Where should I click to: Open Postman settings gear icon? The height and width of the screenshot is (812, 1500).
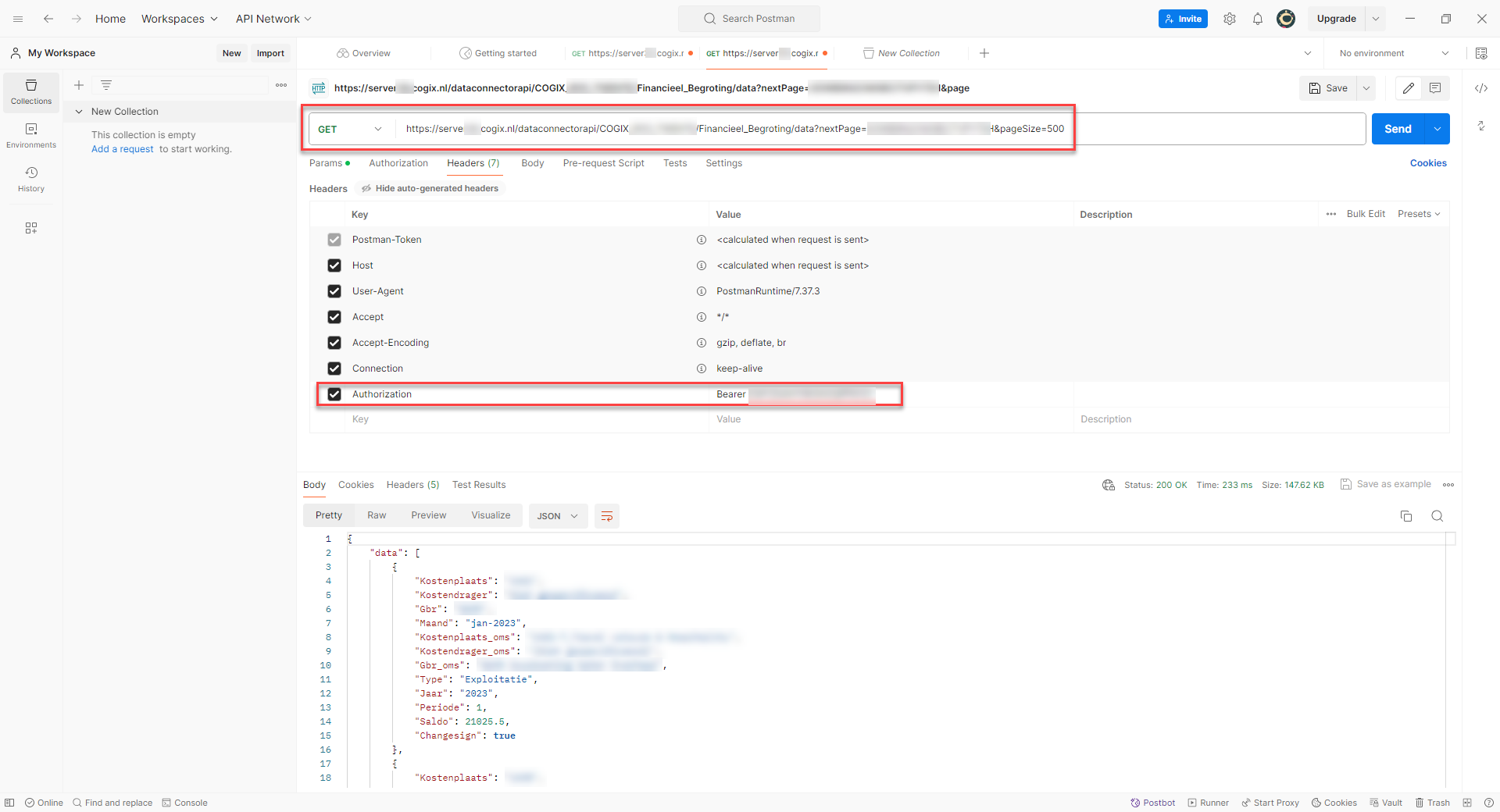coord(1230,19)
